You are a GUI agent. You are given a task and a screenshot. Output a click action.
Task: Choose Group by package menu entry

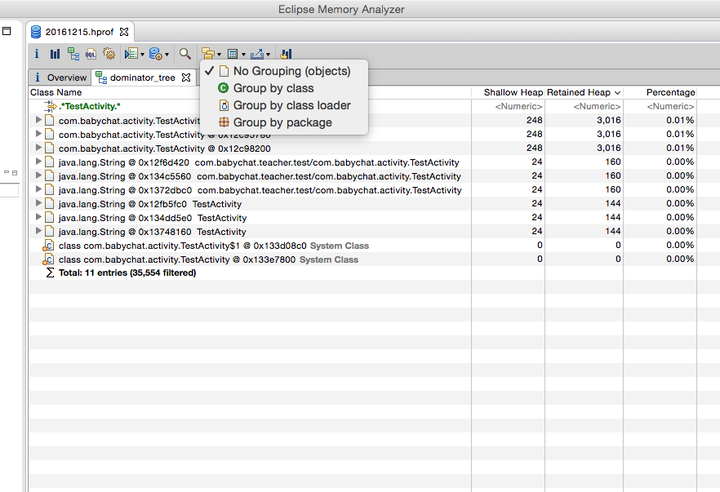[285, 123]
